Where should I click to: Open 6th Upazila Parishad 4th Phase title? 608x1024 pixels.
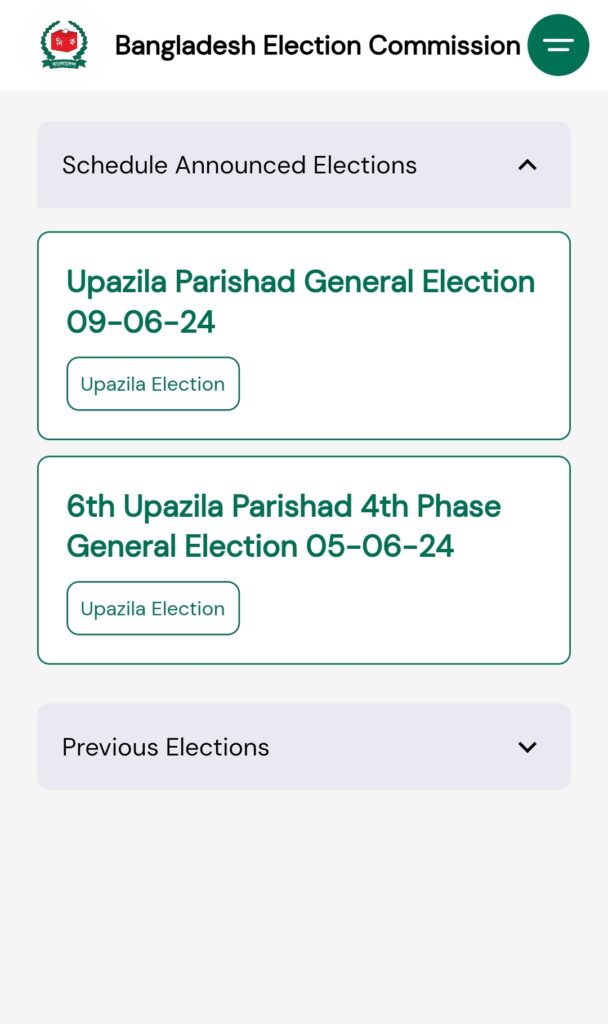[283, 506]
